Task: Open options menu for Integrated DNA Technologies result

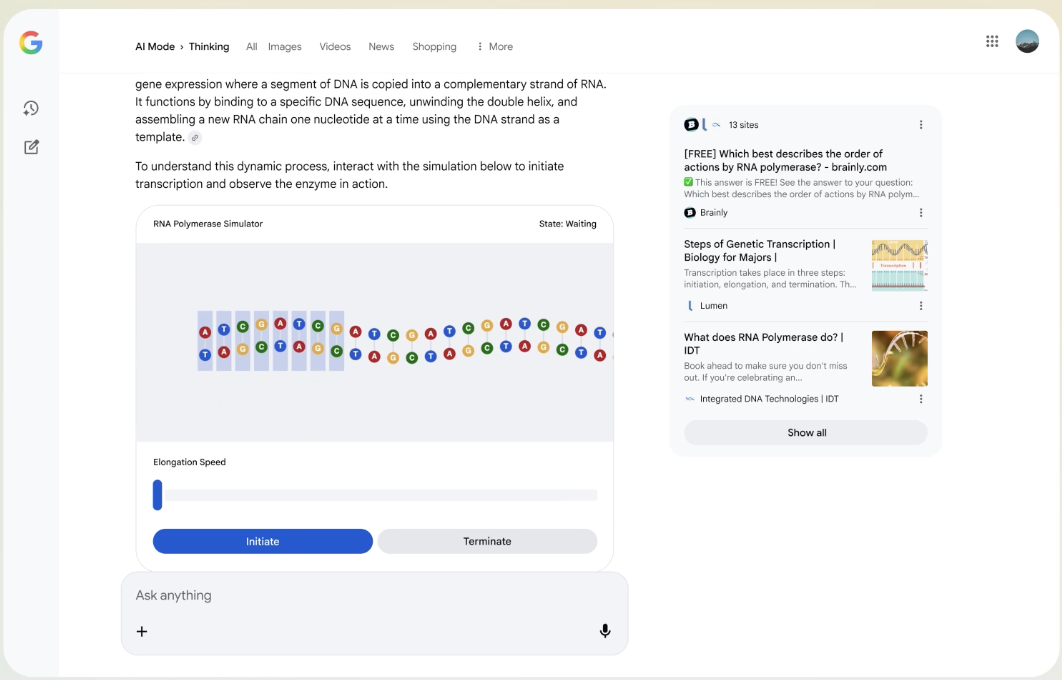Action: tap(921, 399)
